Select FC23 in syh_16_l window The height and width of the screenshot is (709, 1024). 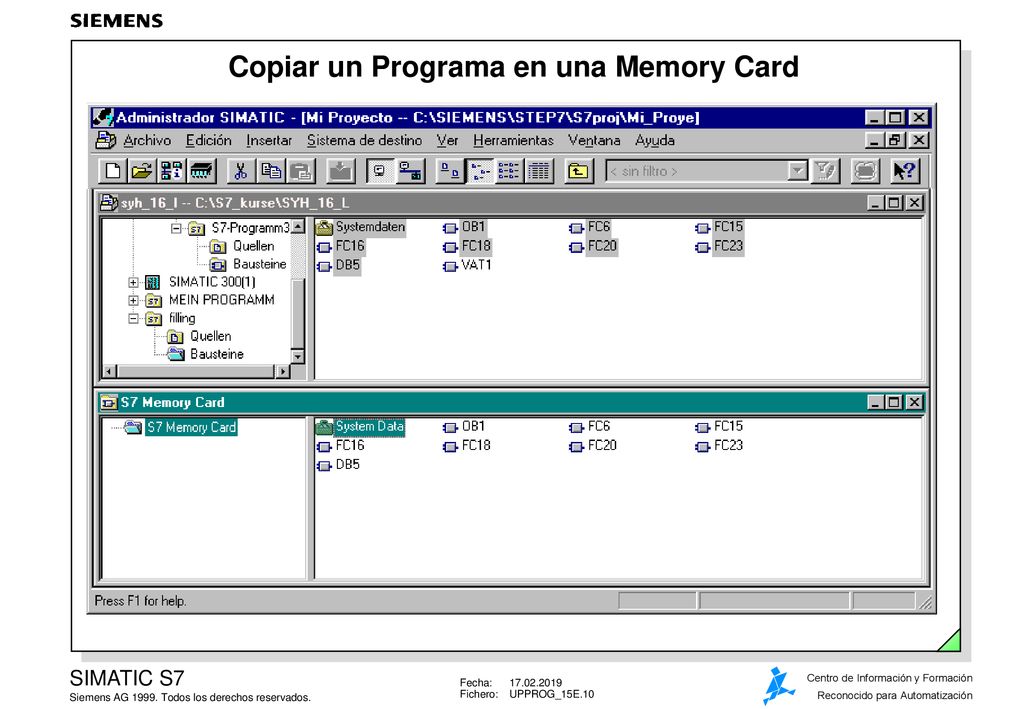point(720,246)
